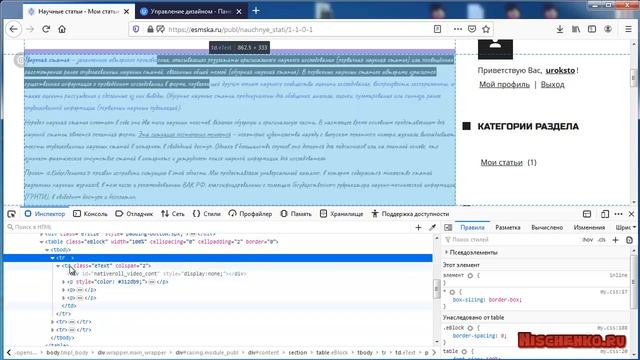Screen dimensions: 640x360
Task: Focus the HTML search field
Action: (208, 227)
